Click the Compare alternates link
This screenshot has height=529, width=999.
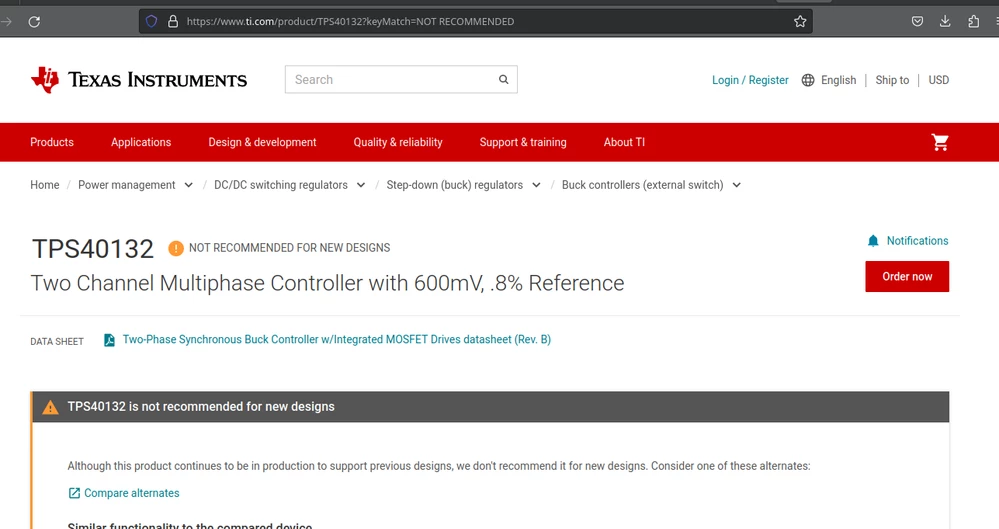click(132, 493)
